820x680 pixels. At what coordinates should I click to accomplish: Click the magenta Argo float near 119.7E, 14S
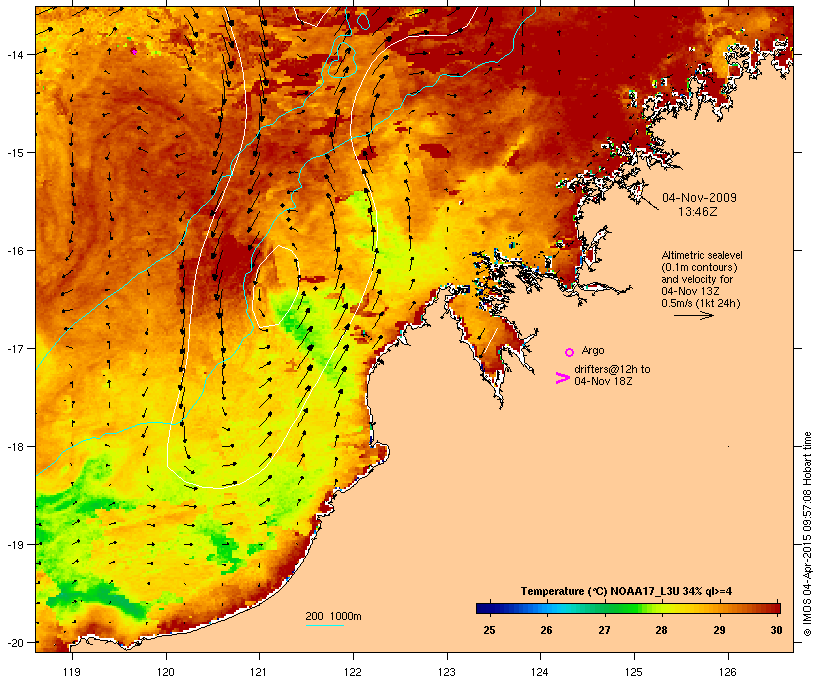coord(134,51)
